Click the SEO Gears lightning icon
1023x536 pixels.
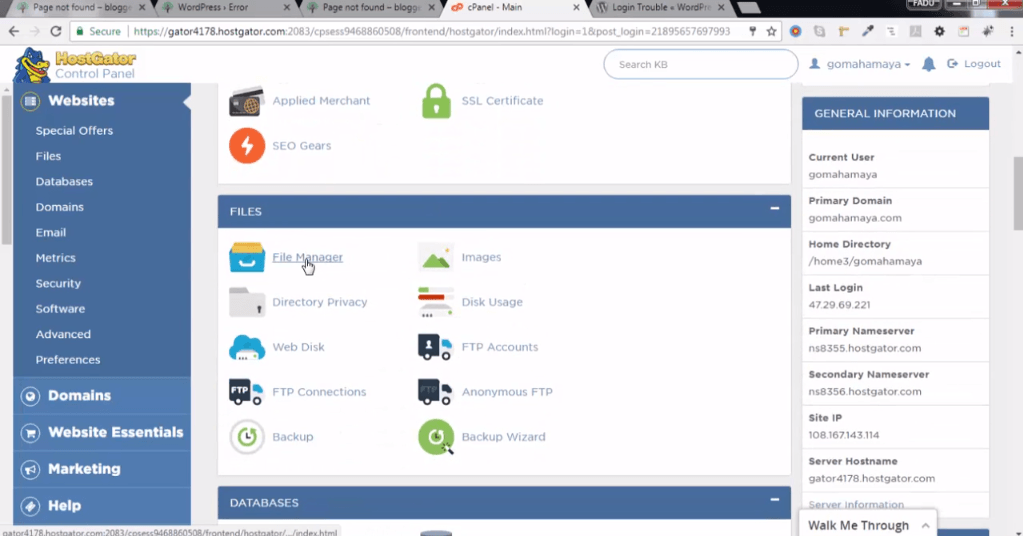tap(247, 145)
